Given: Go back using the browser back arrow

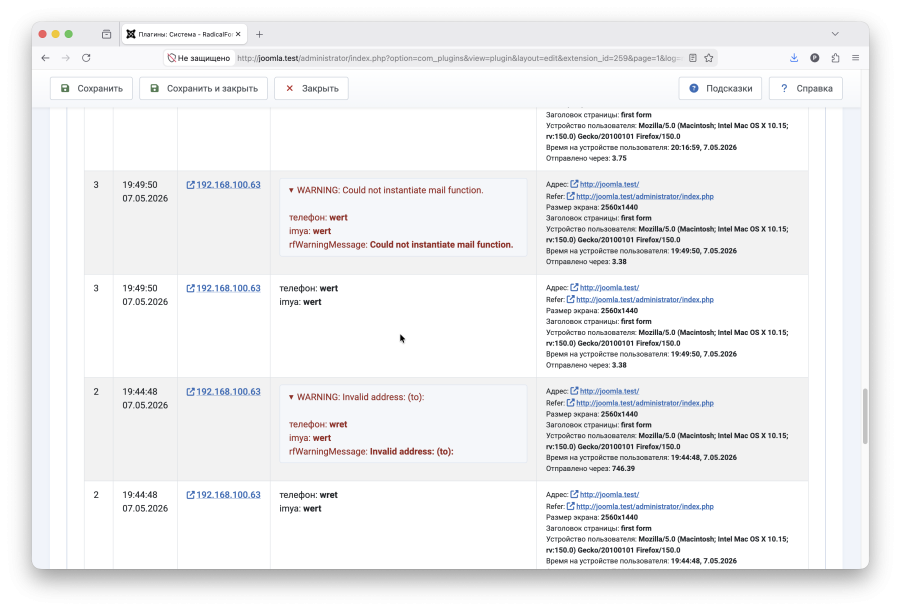Looking at the screenshot, I should pyautogui.click(x=45, y=58).
